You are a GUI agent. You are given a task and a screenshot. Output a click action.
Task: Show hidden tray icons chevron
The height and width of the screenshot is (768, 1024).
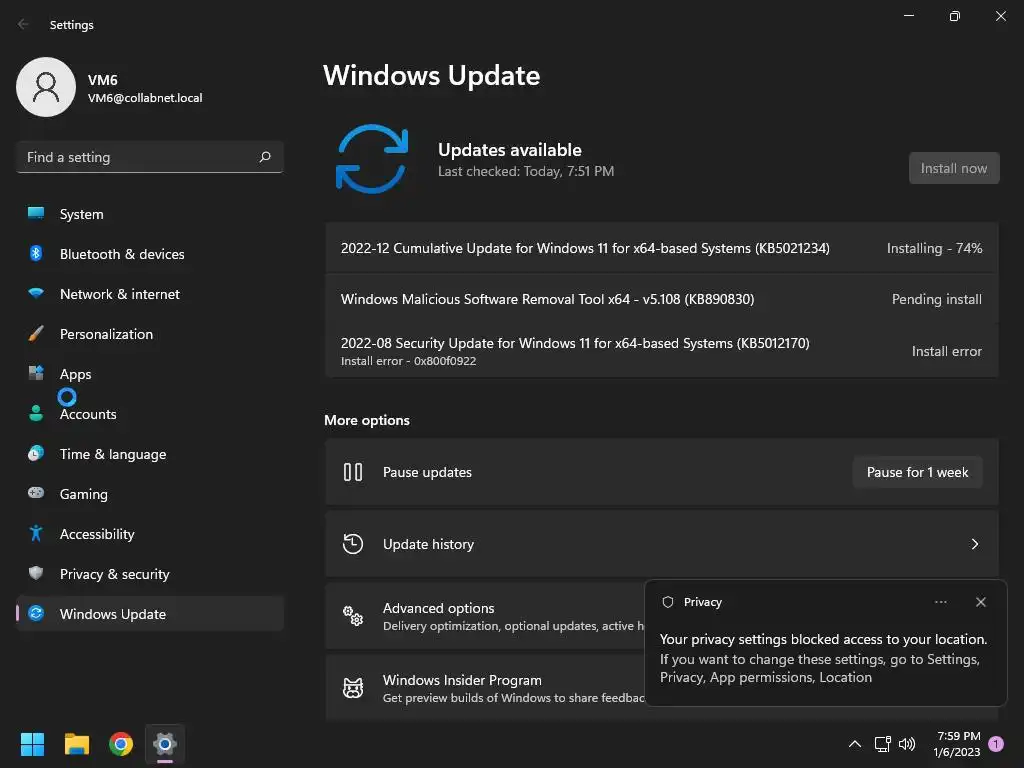(x=854, y=744)
